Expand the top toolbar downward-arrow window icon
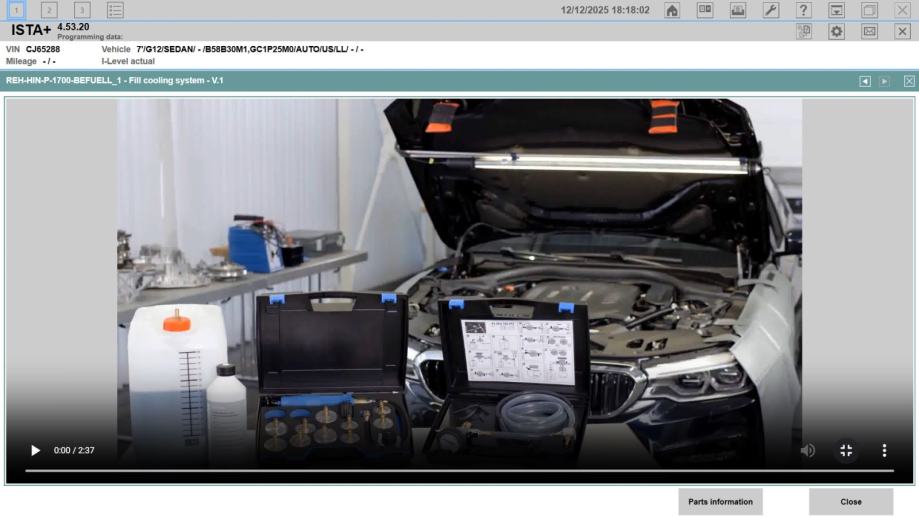The image size is (919, 517). tap(836, 10)
